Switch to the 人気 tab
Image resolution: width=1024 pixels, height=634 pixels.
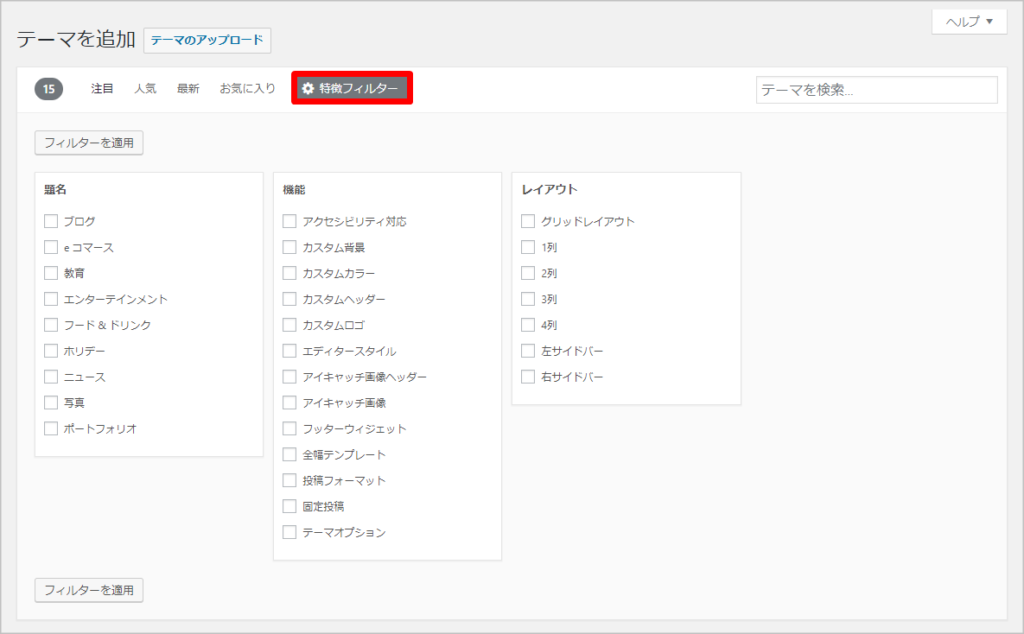click(145, 89)
